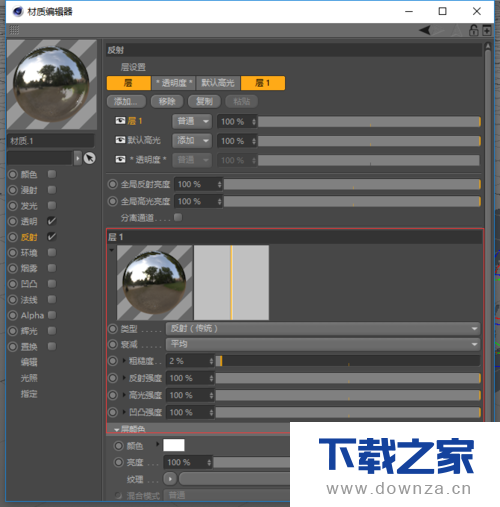Screen dimensions: 500x507
Task: Click the small arrow beside layer field
Action: click(x=77, y=158)
